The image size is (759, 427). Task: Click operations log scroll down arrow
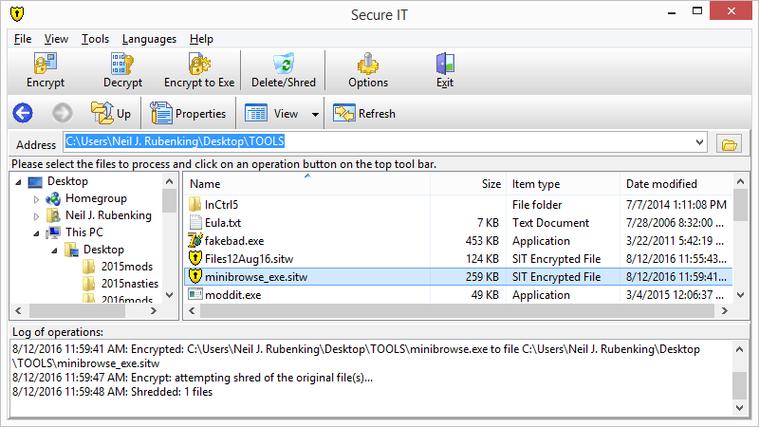click(x=740, y=408)
